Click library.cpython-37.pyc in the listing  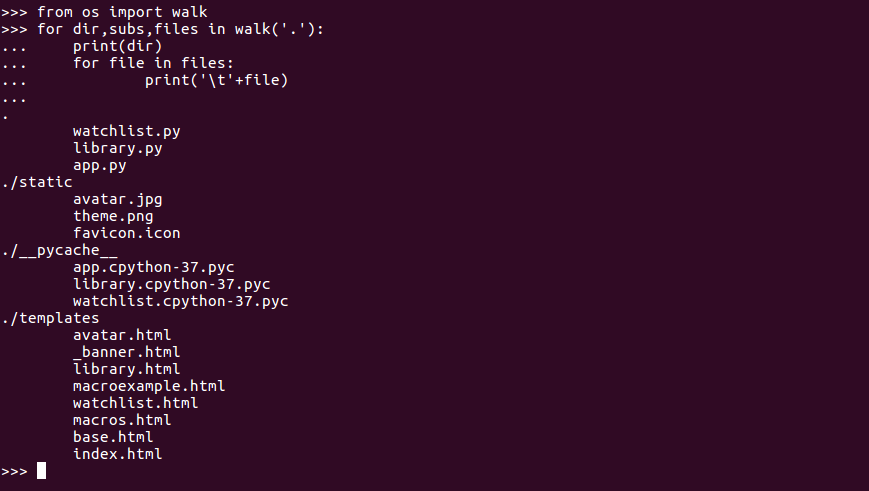172,284
